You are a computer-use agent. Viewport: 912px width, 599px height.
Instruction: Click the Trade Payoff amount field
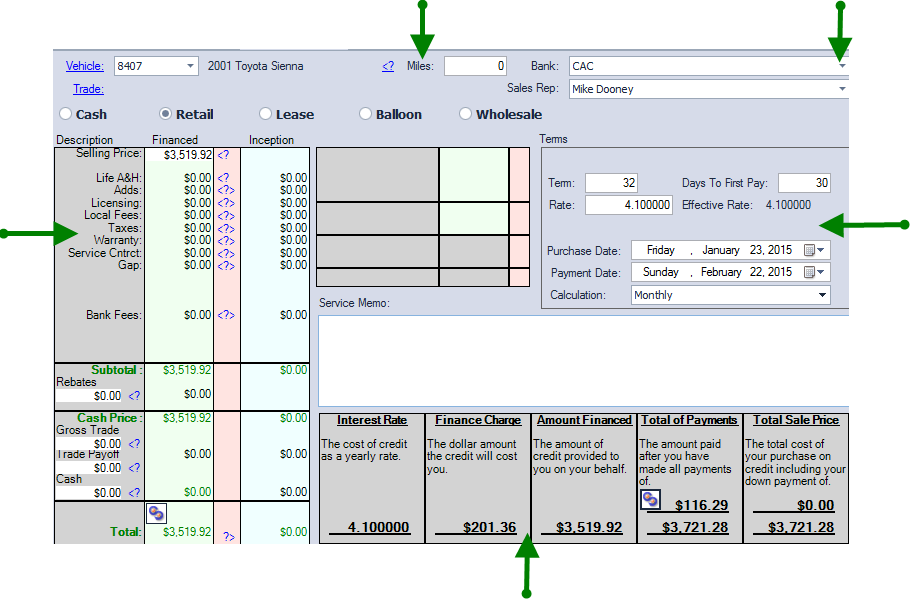(x=89, y=468)
